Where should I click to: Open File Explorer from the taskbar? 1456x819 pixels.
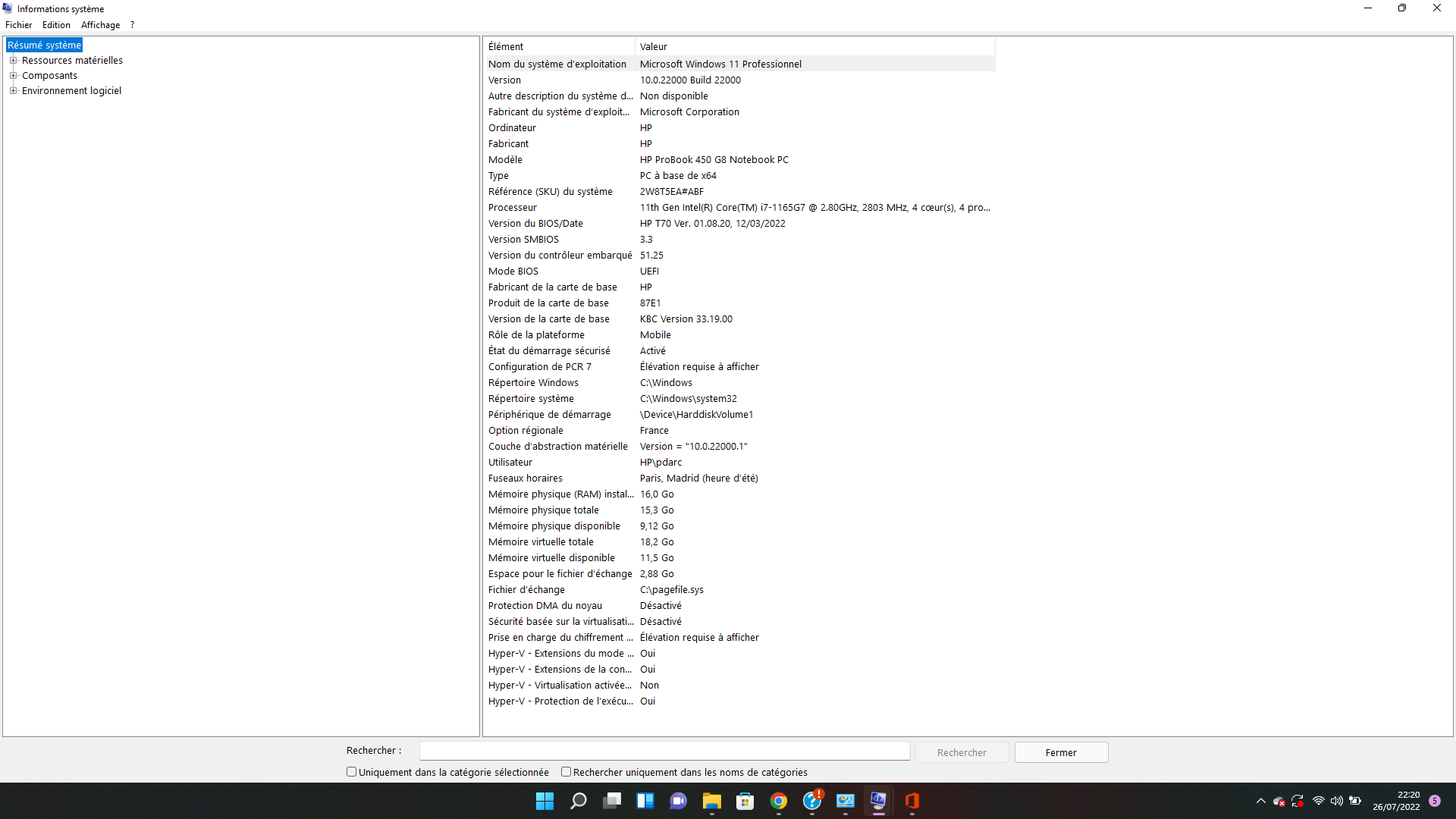click(711, 801)
